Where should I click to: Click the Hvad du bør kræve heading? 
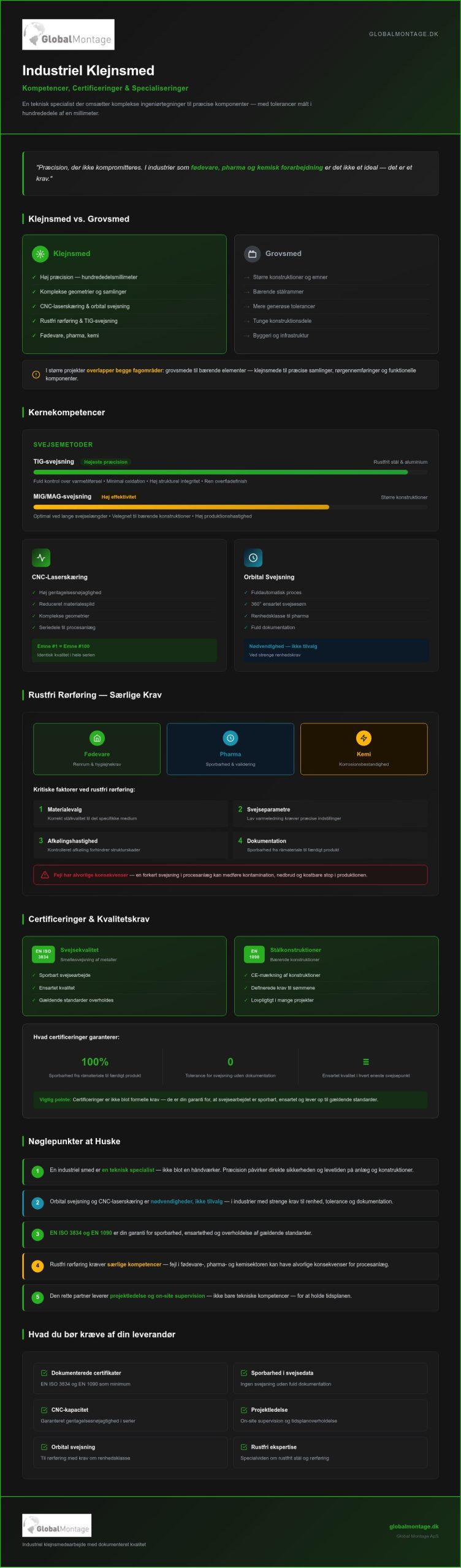pyautogui.click(x=102, y=1335)
